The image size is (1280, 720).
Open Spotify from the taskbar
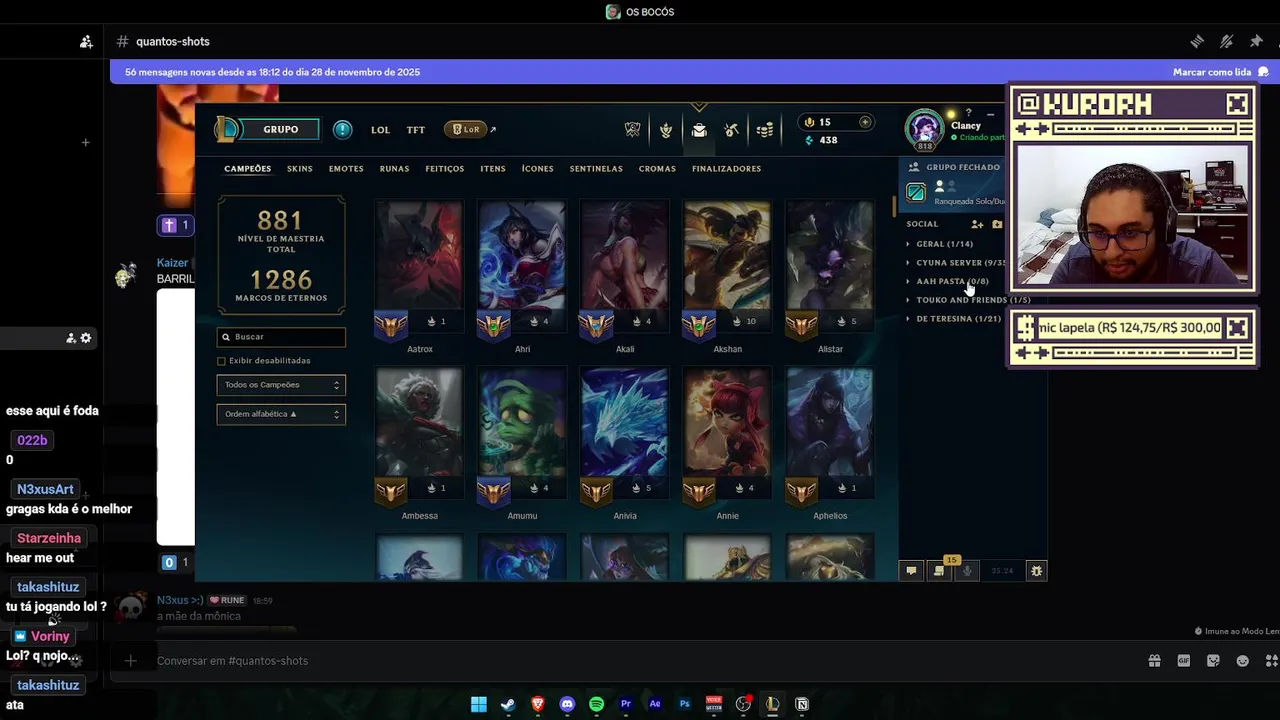(597, 704)
